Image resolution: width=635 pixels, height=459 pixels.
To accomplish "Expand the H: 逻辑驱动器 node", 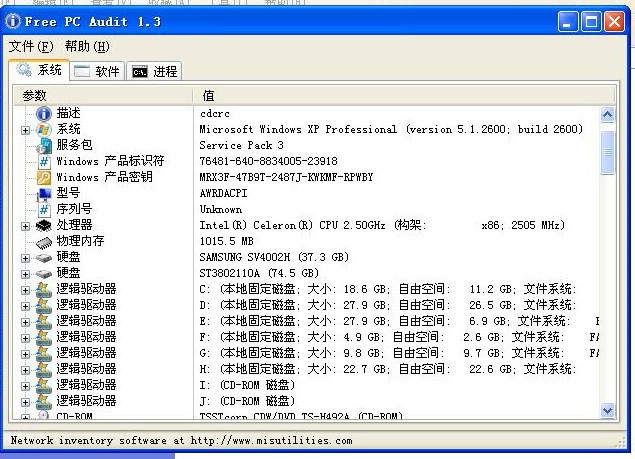I will 25,370.
